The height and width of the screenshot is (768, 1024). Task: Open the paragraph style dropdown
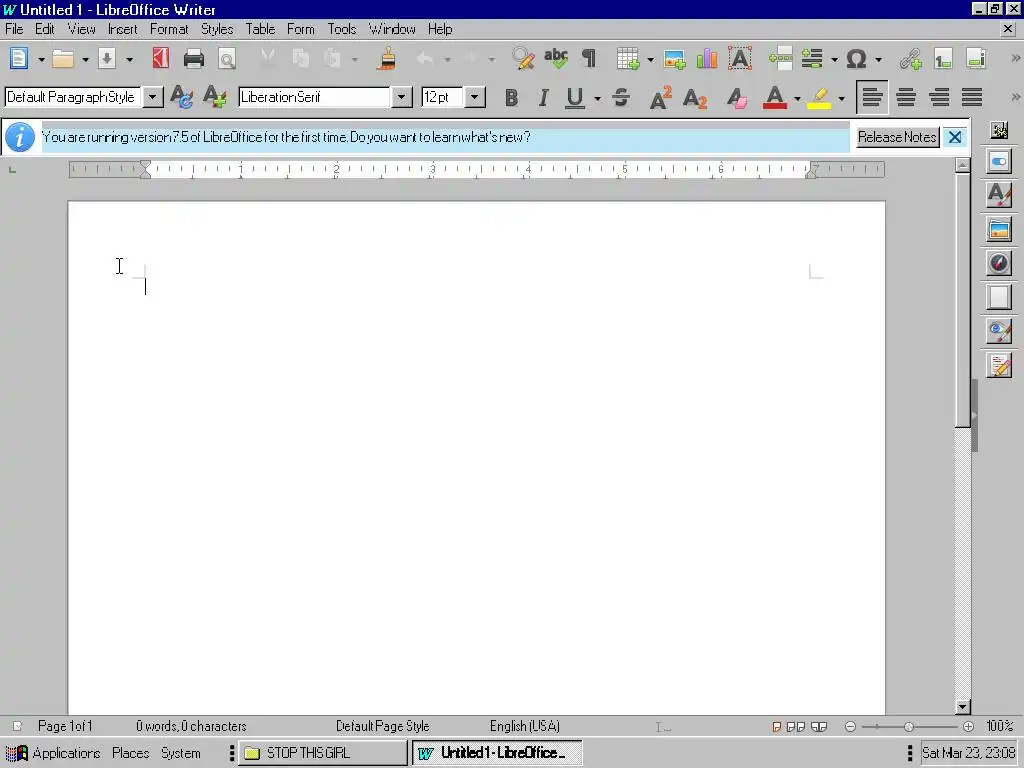[x=152, y=97]
